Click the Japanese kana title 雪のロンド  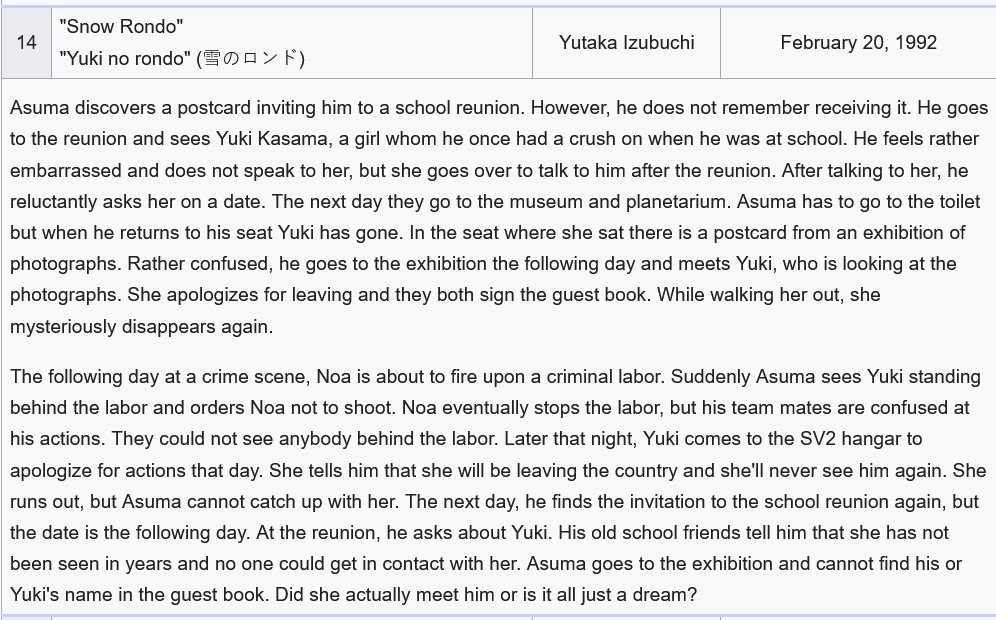pyautogui.click(x=250, y=58)
